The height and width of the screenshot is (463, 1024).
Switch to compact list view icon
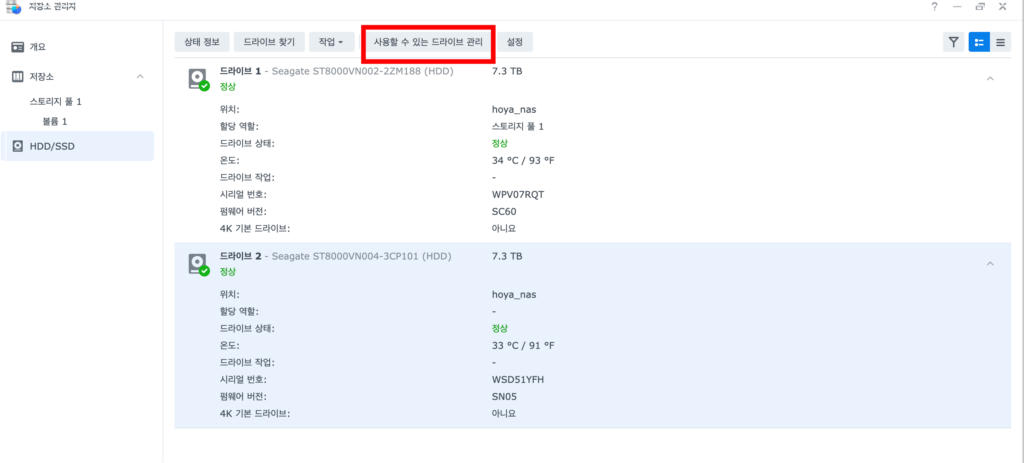1000,42
